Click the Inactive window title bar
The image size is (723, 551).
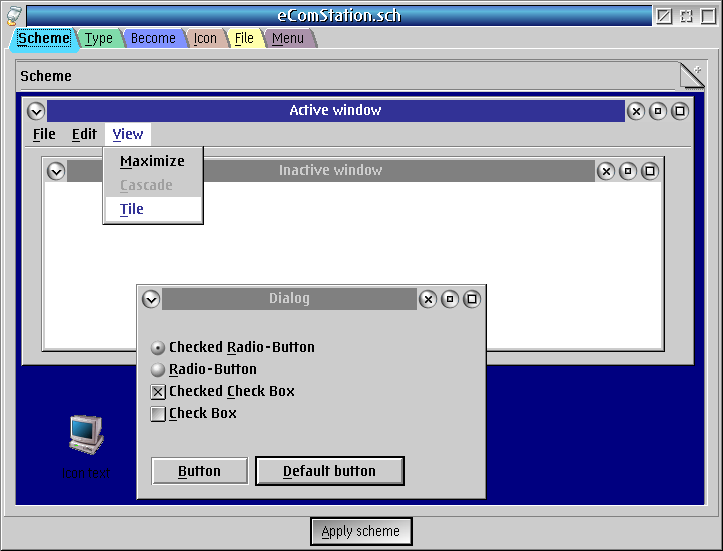point(331,171)
